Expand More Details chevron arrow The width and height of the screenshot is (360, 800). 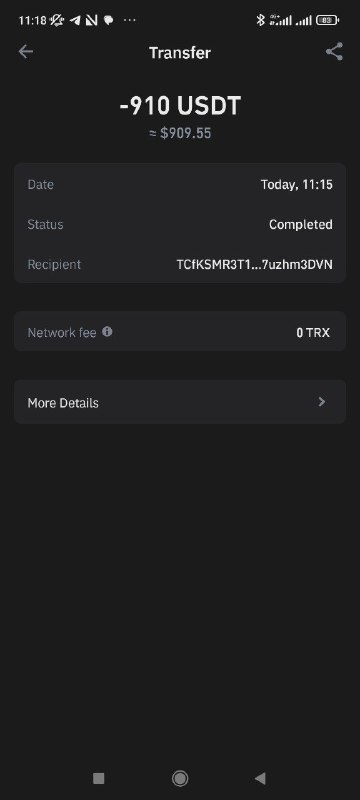pos(321,402)
